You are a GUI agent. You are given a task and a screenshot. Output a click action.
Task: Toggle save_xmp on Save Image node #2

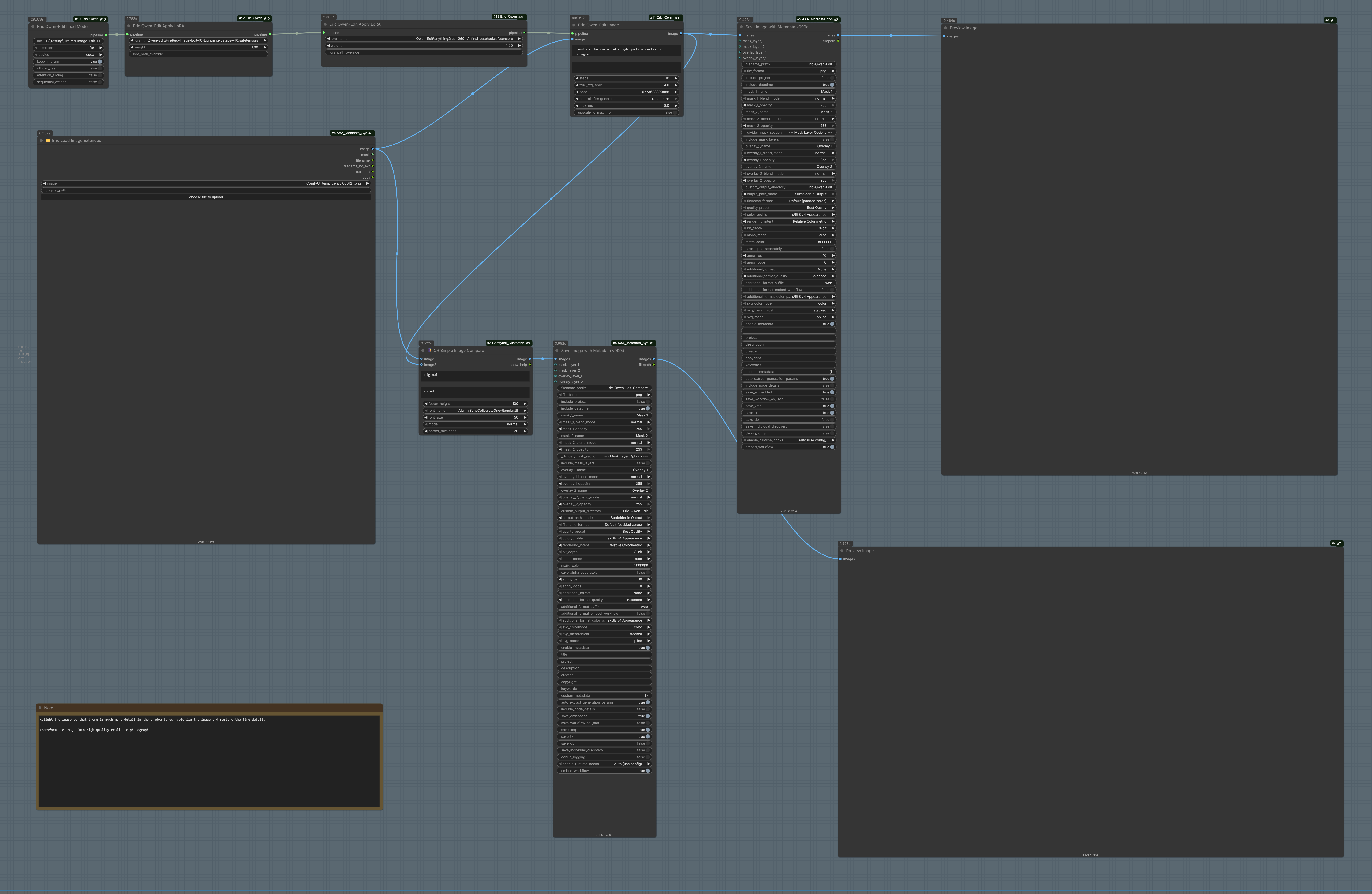coord(789,406)
